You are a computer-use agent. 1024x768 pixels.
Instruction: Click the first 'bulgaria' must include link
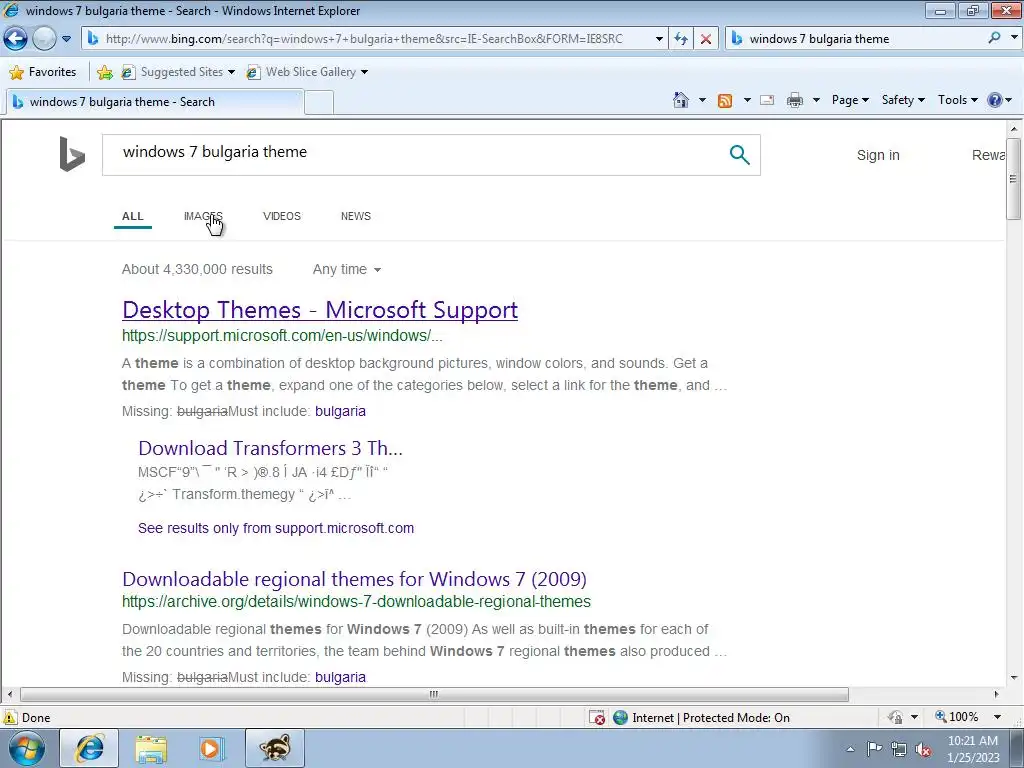340,411
